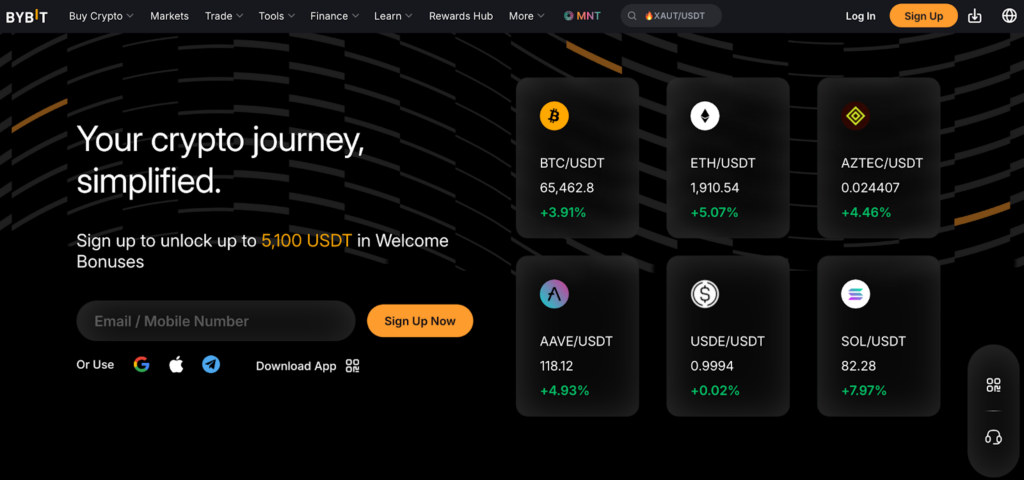Click the 0.9994 price value
This screenshot has height=480, width=1024.
click(x=712, y=366)
